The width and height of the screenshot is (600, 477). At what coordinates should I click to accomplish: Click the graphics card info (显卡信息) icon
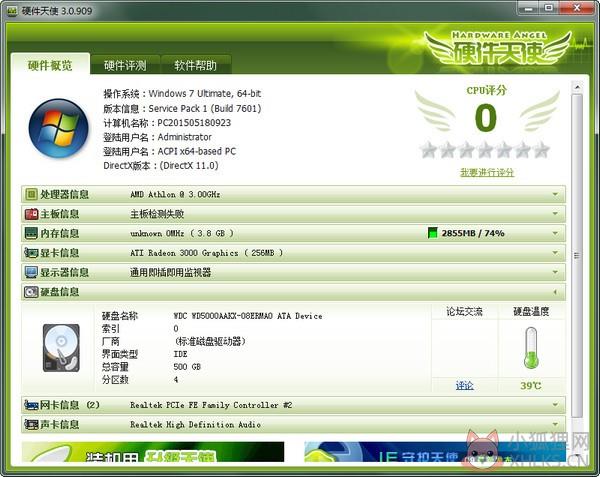click(31, 253)
